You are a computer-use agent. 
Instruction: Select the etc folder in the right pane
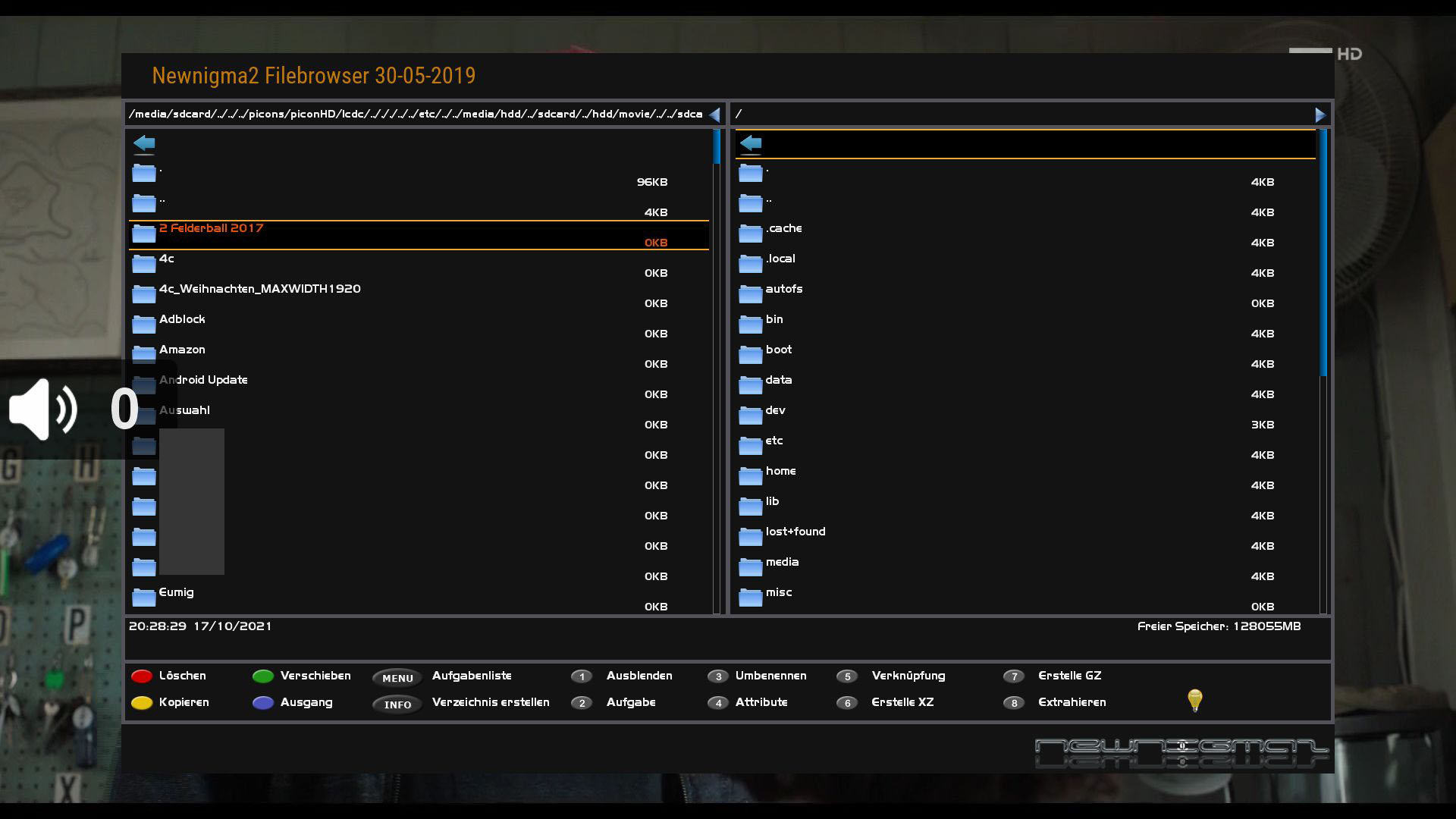click(773, 441)
